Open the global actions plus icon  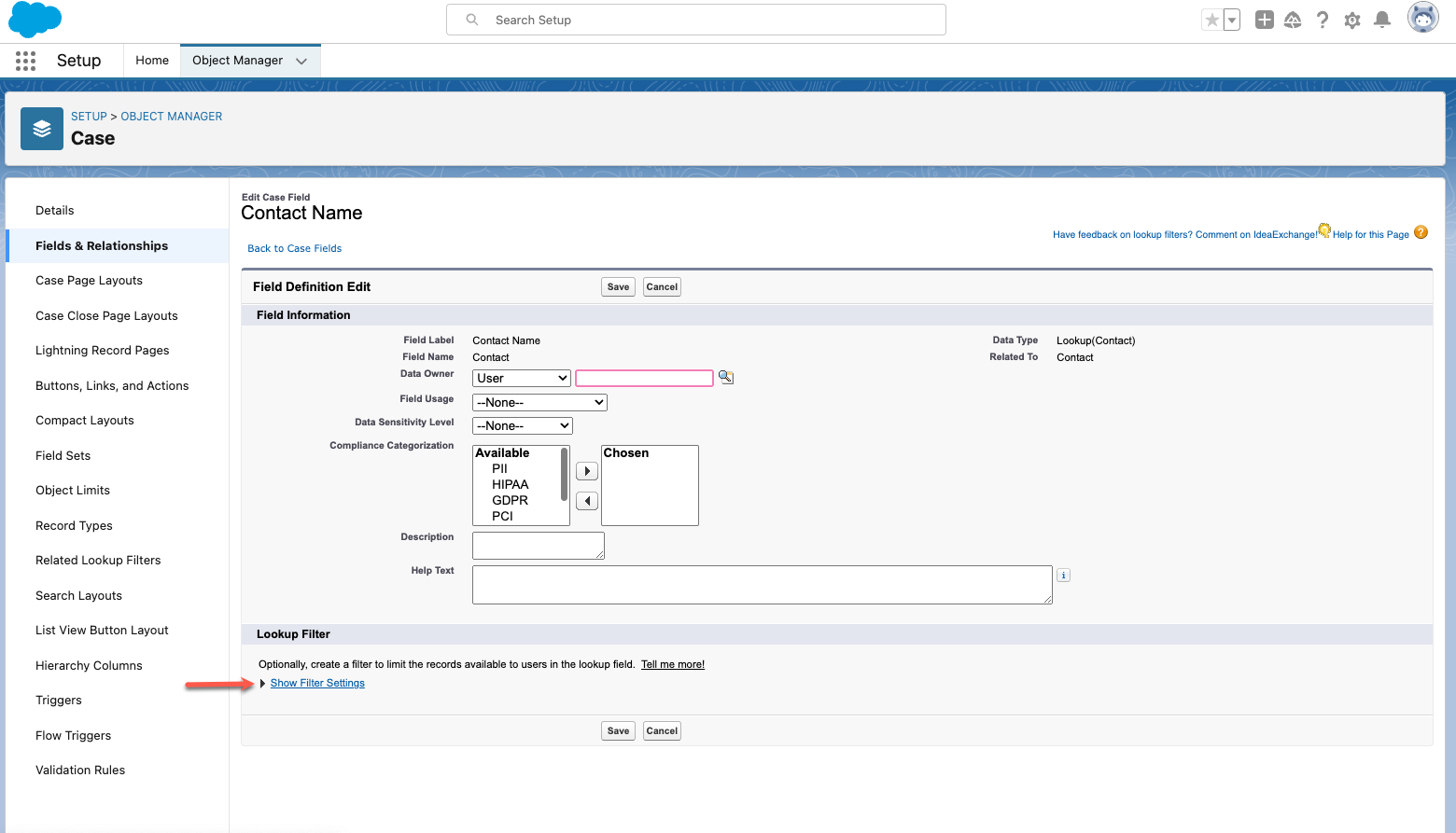click(1264, 20)
